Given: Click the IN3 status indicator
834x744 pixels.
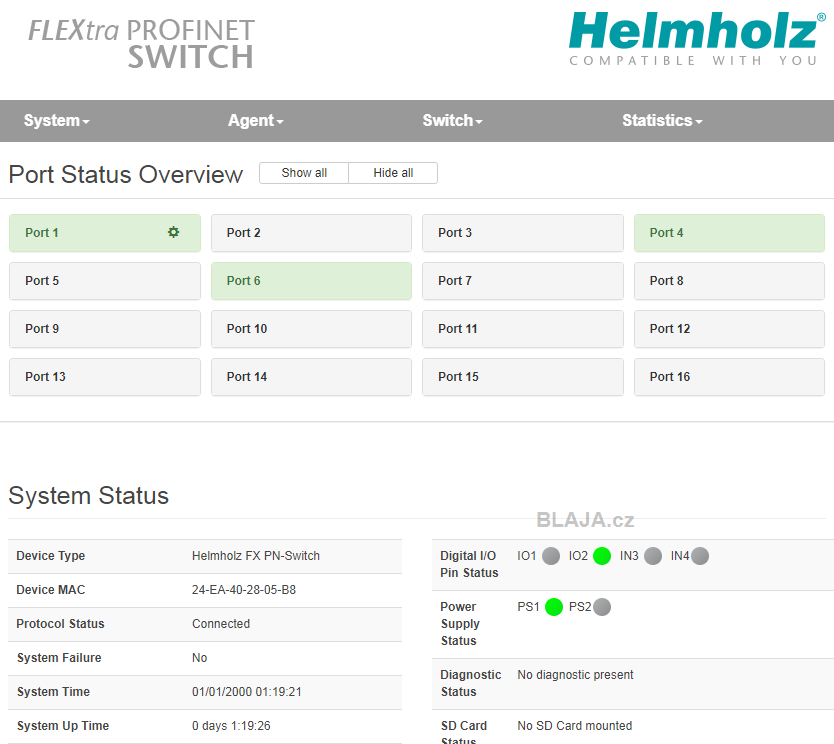Looking at the screenshot, I should [653, 556].
